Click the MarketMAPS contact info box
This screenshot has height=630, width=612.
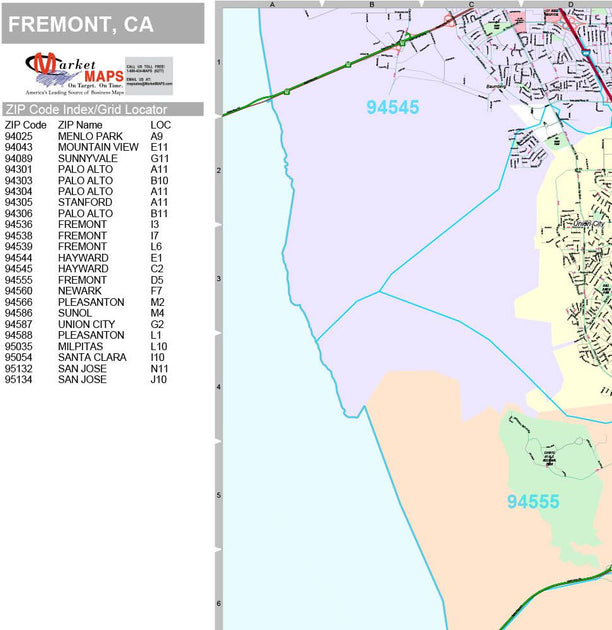tap(148, 73)
